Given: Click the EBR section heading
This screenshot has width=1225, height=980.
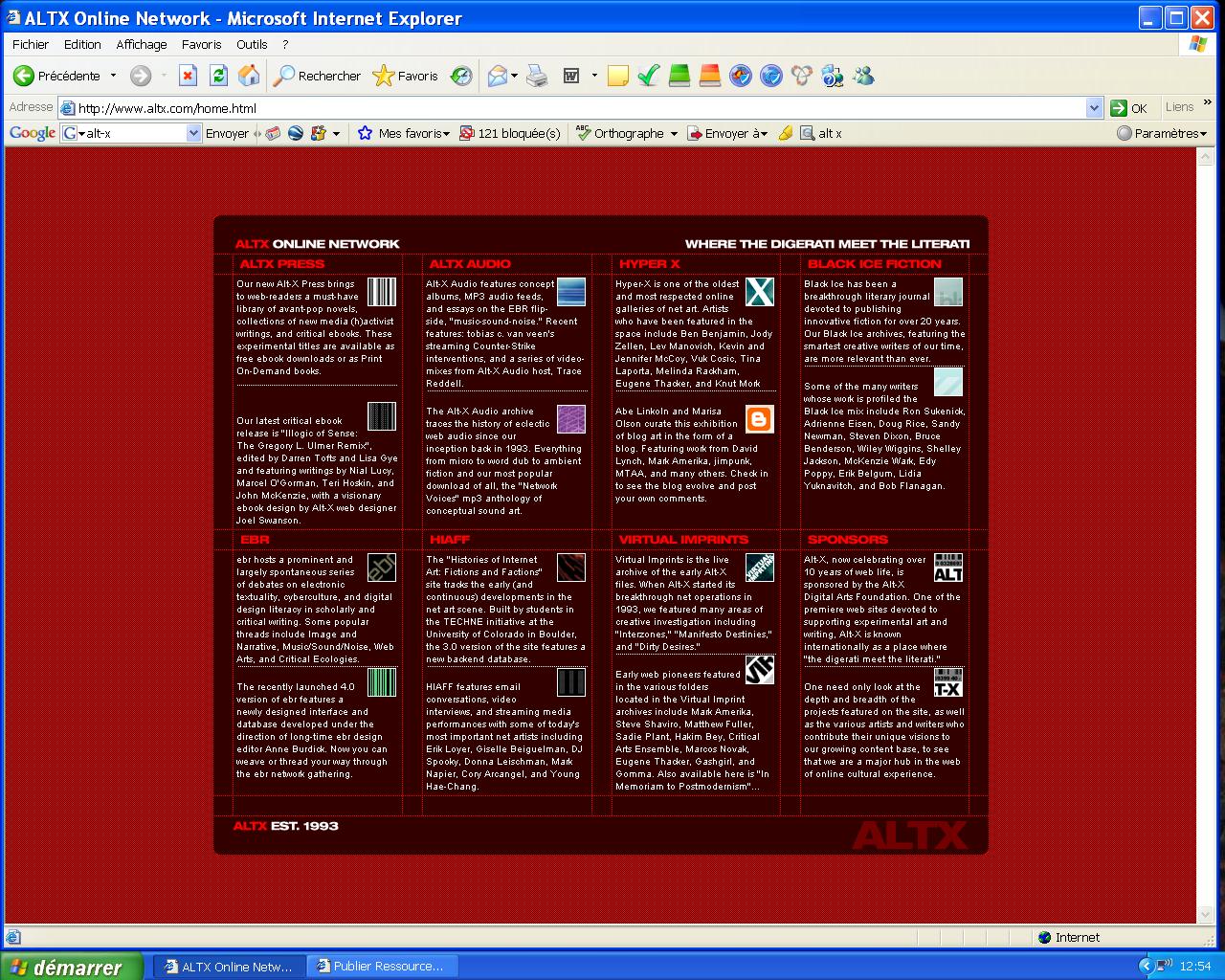Looking at the screenshot, I should [256, 540].
